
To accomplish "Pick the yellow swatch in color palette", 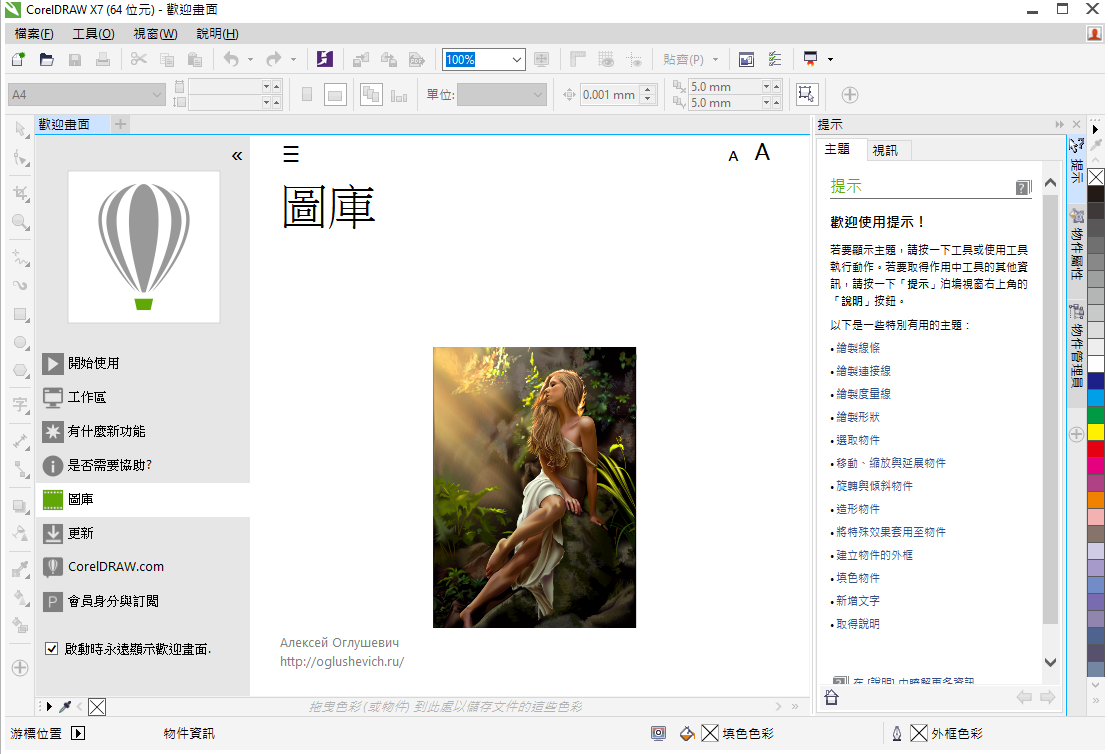I will [1096, 431].
